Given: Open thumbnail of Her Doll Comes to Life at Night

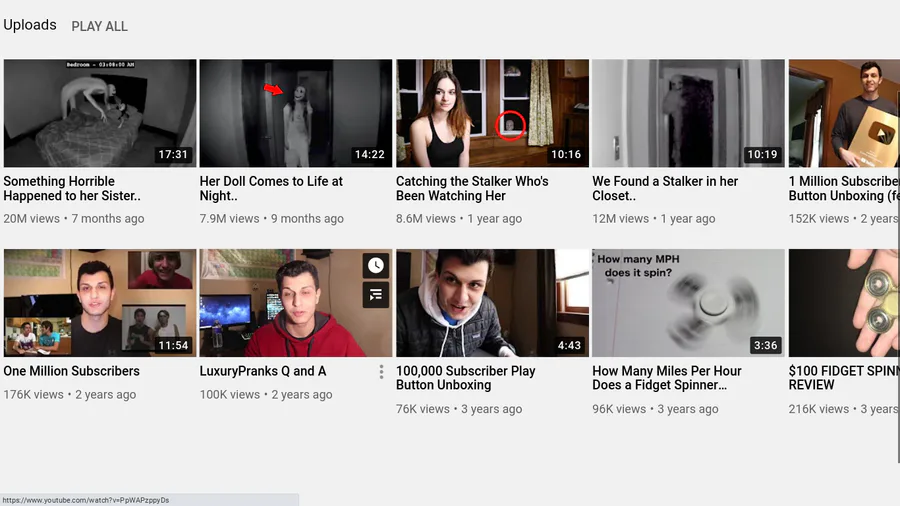Looking at the screenshot, I should [296, 113].
